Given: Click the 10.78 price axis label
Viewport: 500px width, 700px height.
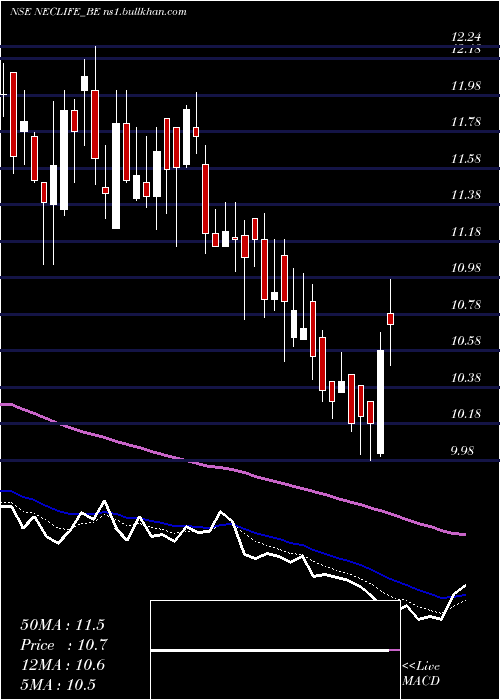Looking at the screenshot, I should click(x=466, y=305).
